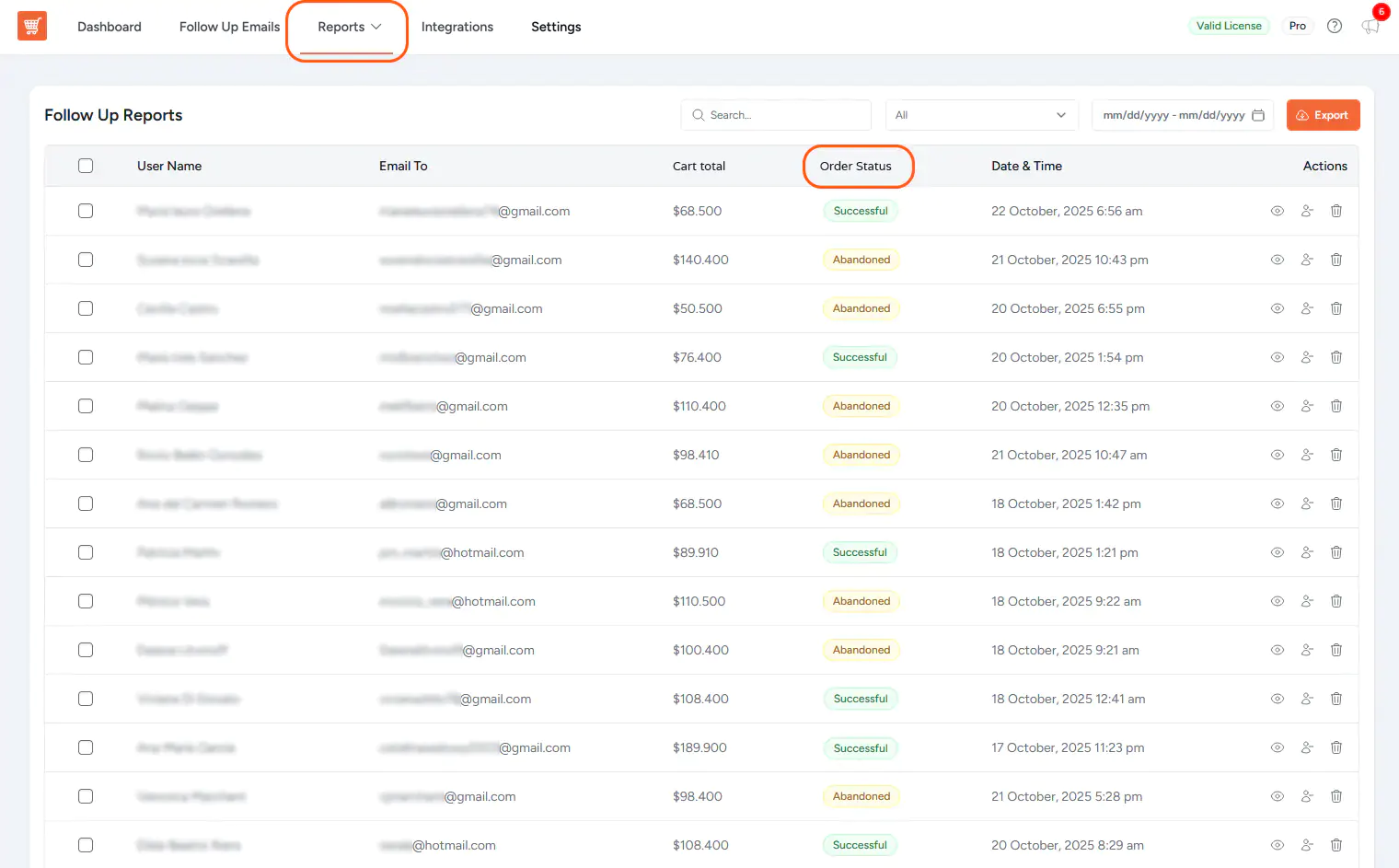Open the notifications bell with 6 alerts

[x=1370, y=27]
